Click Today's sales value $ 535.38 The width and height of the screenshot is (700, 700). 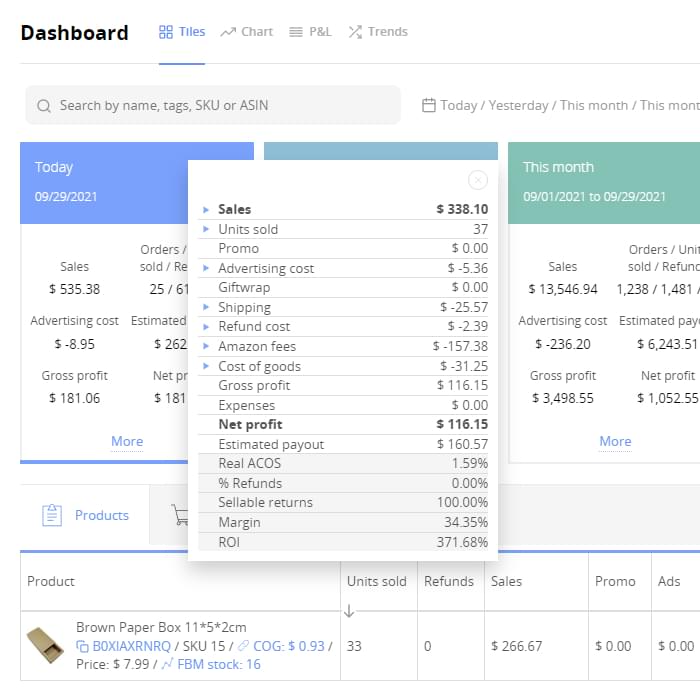coord(75,289)
